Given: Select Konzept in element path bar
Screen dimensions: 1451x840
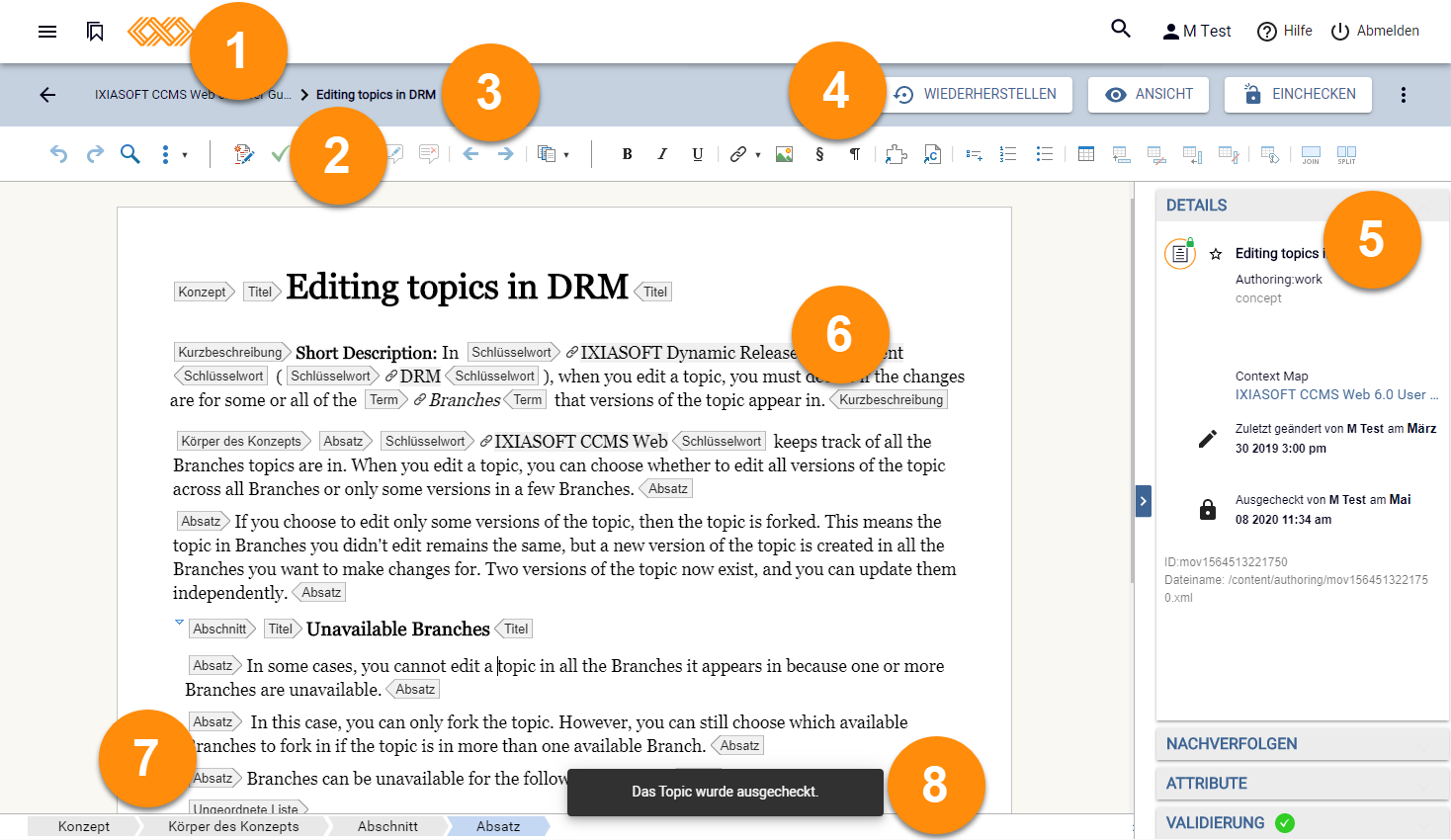Looking at the screenshot, I should pos(84,826).
